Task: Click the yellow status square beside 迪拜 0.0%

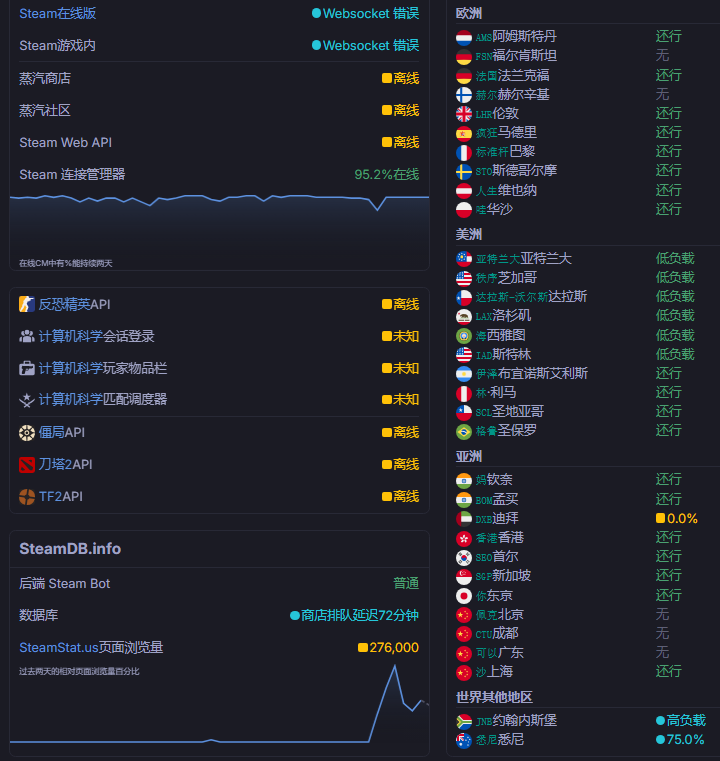Action: (660, 519)
